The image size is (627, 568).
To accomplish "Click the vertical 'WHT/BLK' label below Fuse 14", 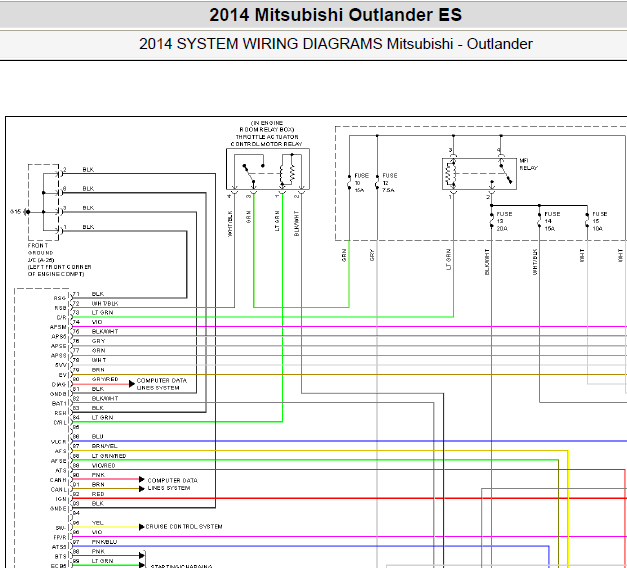I will (535, 262).
